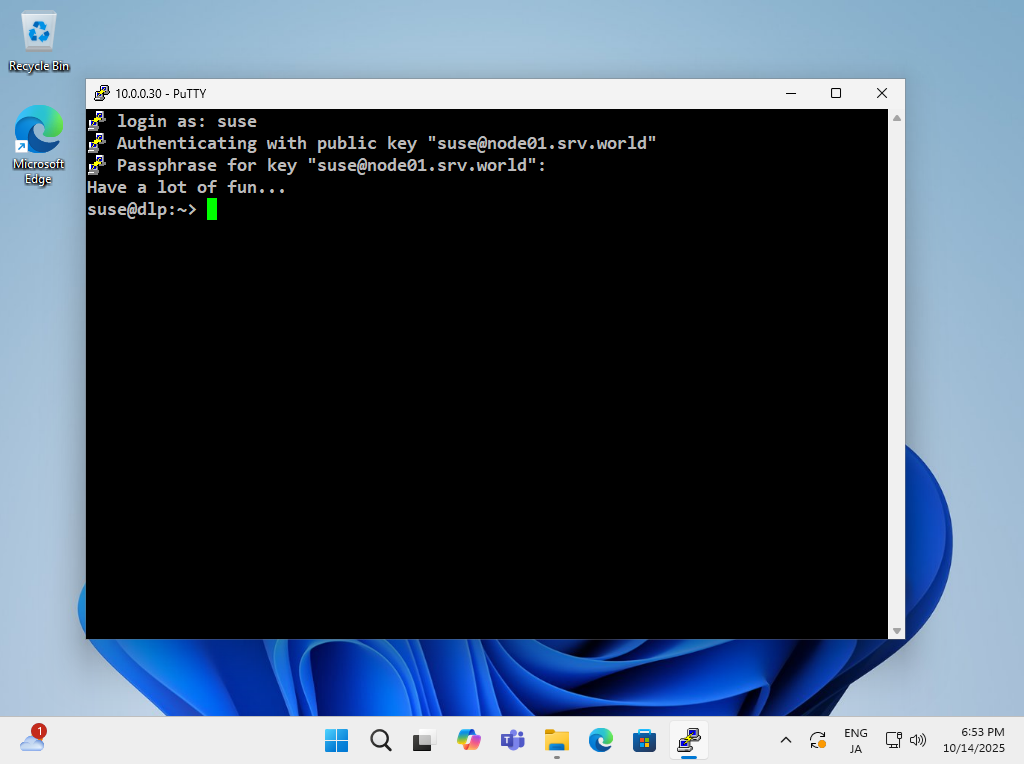
Task: Open the volume speaker control in the tray
Action: click(x=918, y=740)
